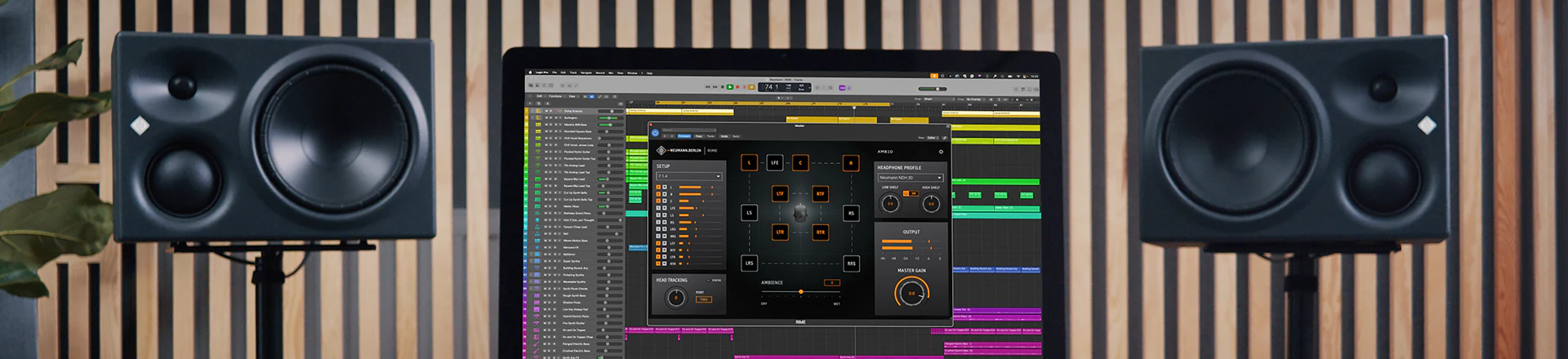Viewport: 1568px width, 359px height.
Task: Open the Help menu
Action: (x=649, y=73)
